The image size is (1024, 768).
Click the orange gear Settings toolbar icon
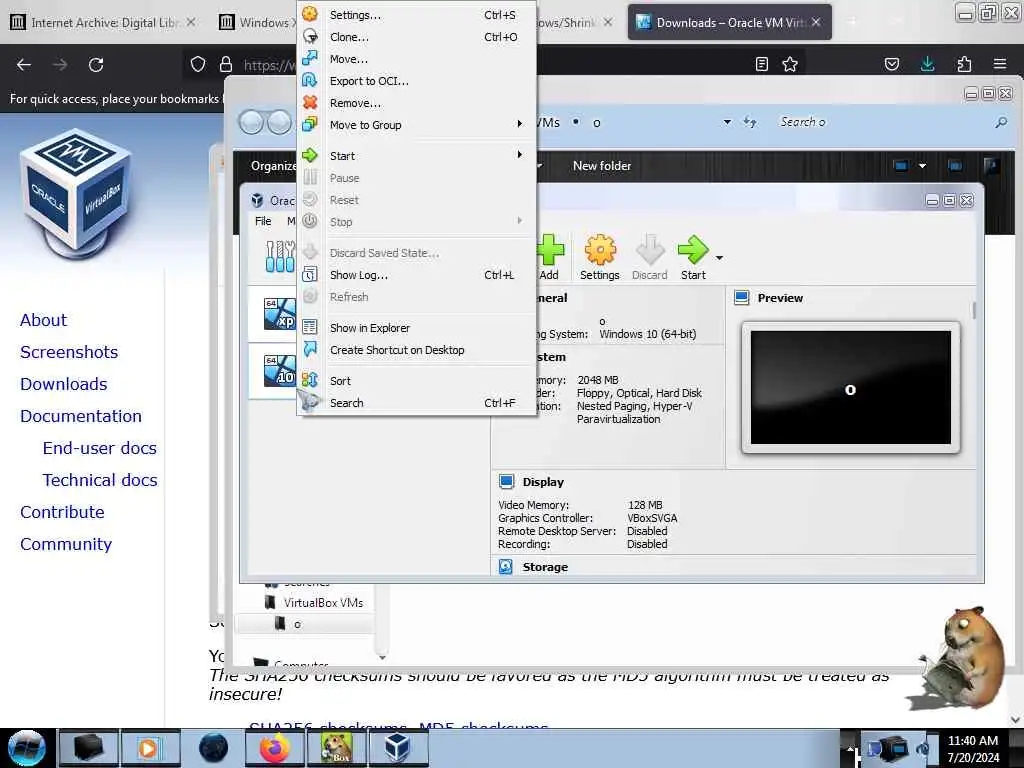[x=600, y=249]
